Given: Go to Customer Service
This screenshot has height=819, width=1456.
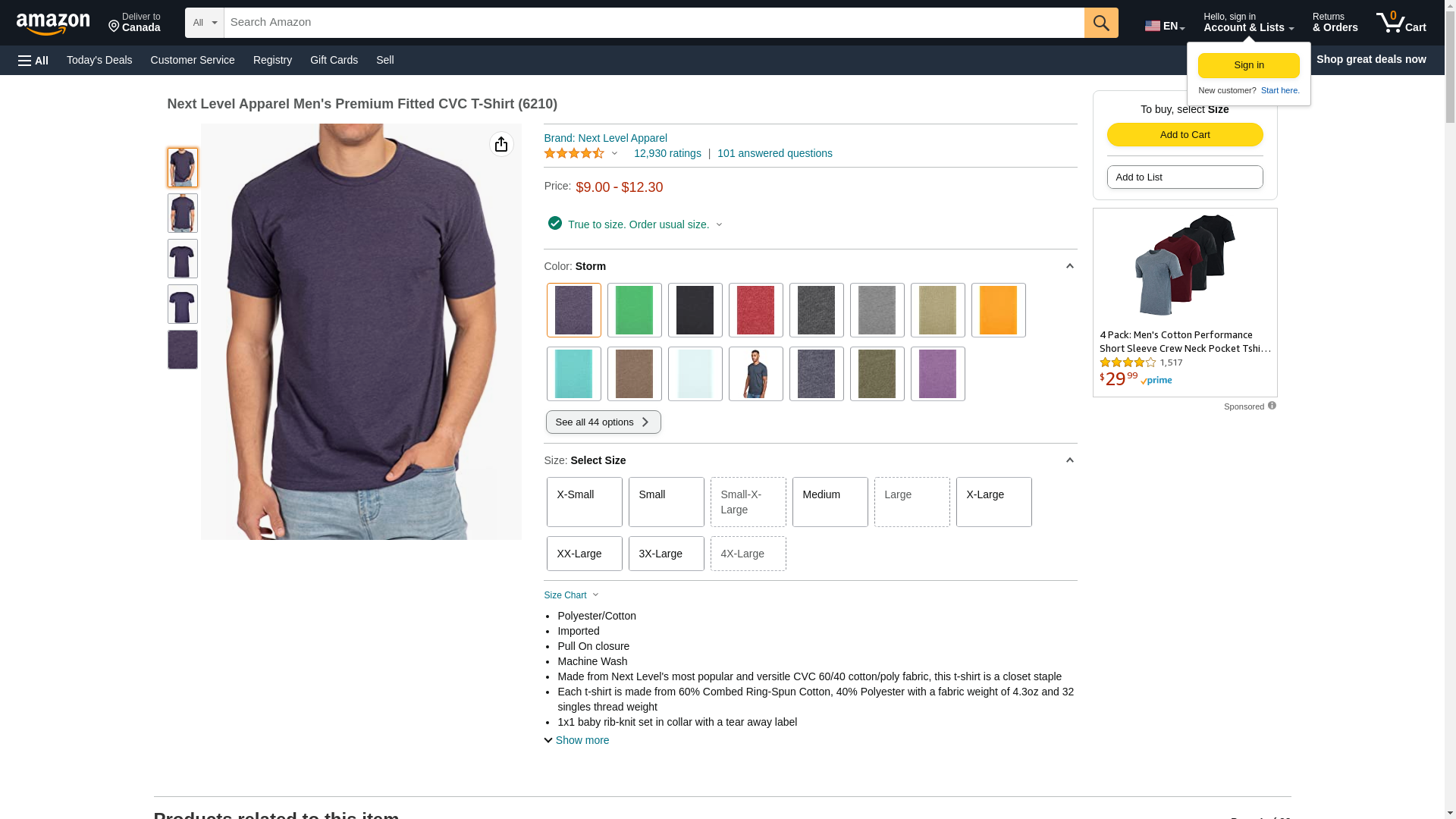Looking at the screenshot, I should coord(193,60).
